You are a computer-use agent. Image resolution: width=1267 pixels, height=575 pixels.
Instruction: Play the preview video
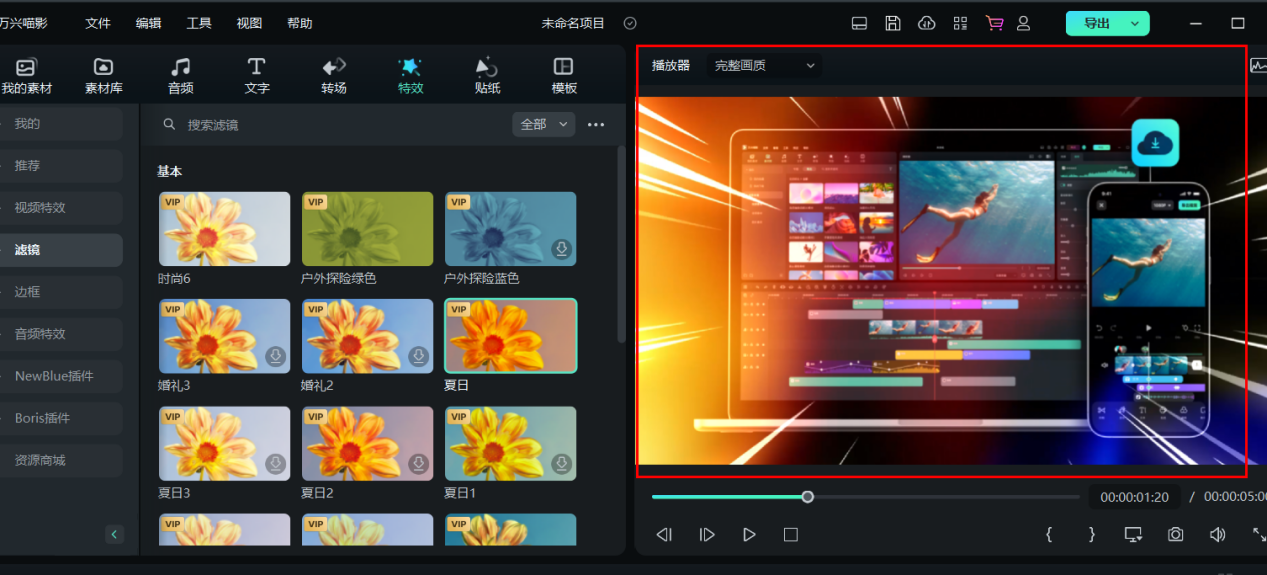[749, 535]
